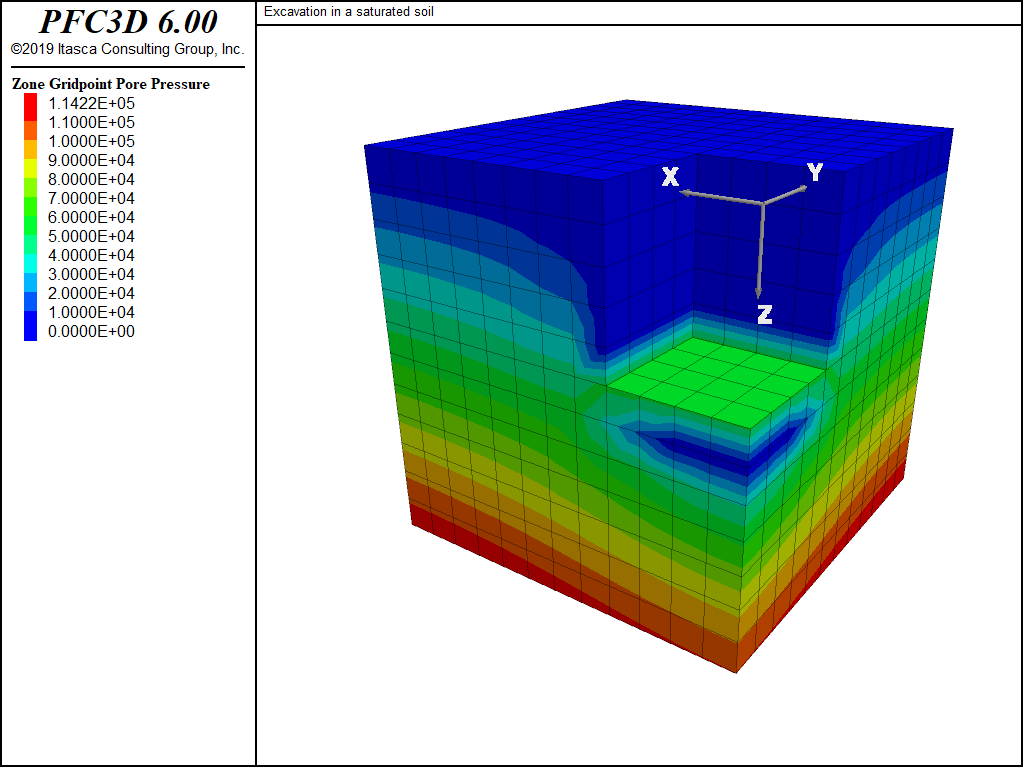Click the 1.1000E+05 legend value
The width and height of the screenshot is (1024, 768).
[91, 122]
